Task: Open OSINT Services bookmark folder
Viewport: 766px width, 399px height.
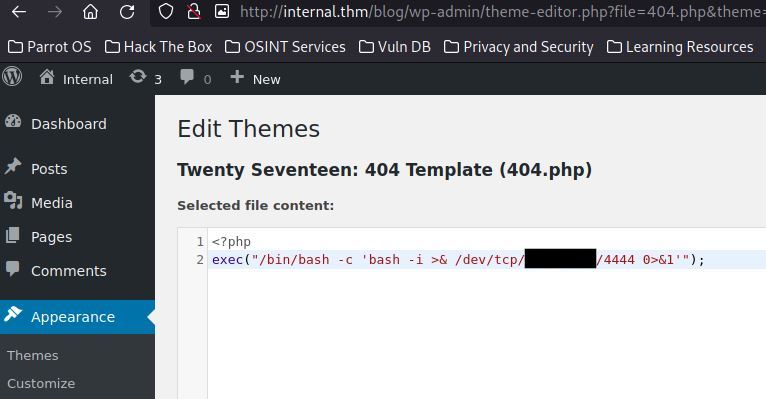Action: click(x=285, y=47)
